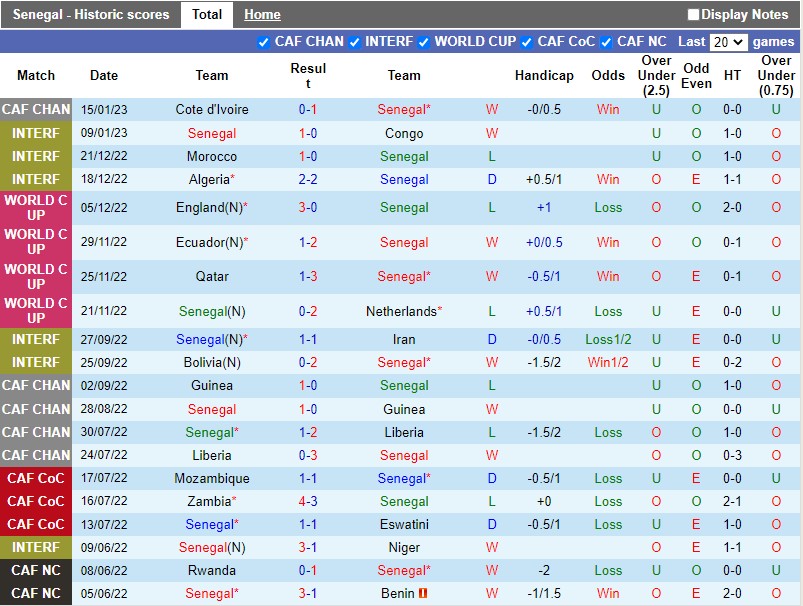803x606 pixels.
Task: Toggle the CAF NC checkbox
Action: 606,43
